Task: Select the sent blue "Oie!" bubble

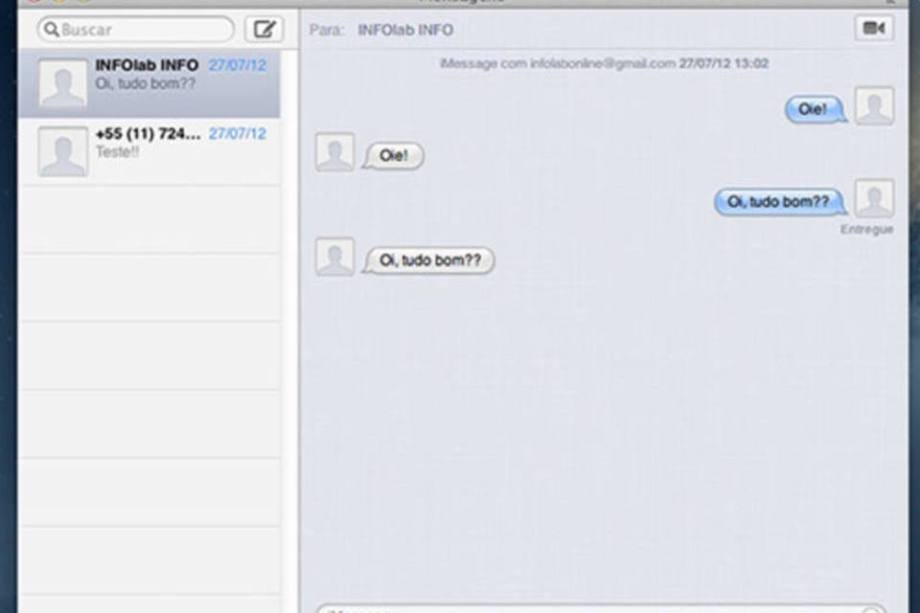Action: (x=816, y=109)
